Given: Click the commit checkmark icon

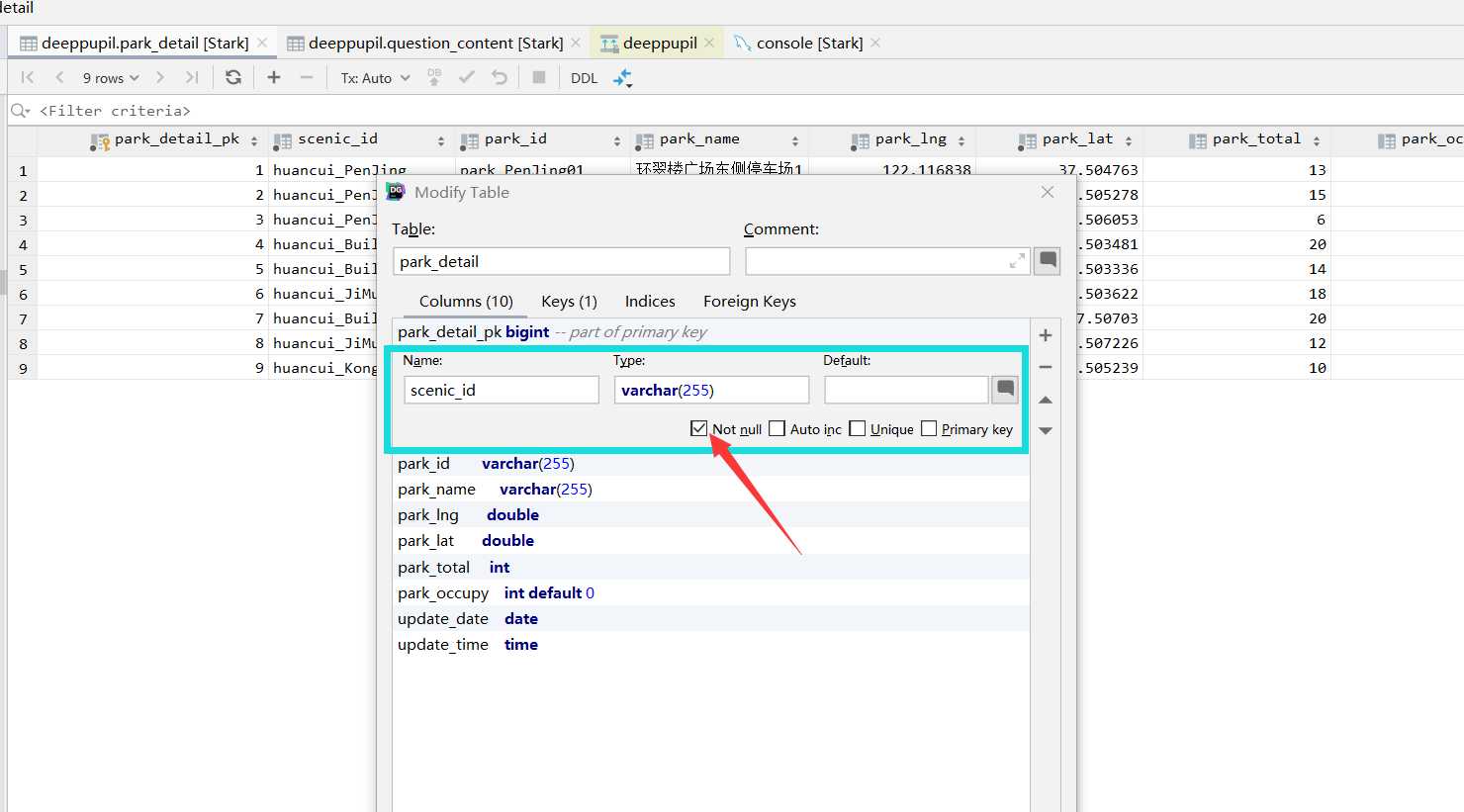Looking at the screenshot, I should pyautogui.click(x=467, y=77).
